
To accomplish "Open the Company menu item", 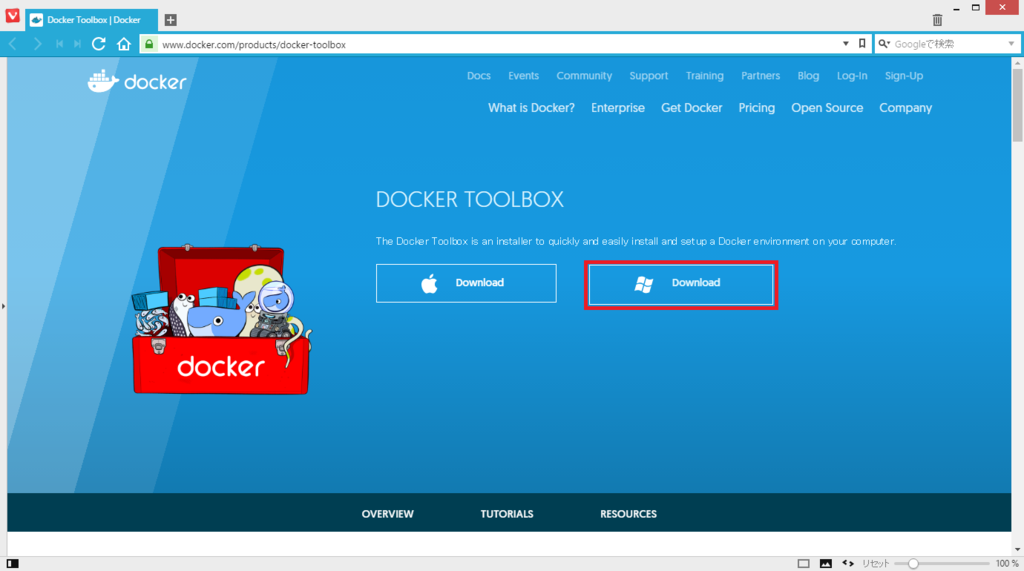I will pos(905,108).
